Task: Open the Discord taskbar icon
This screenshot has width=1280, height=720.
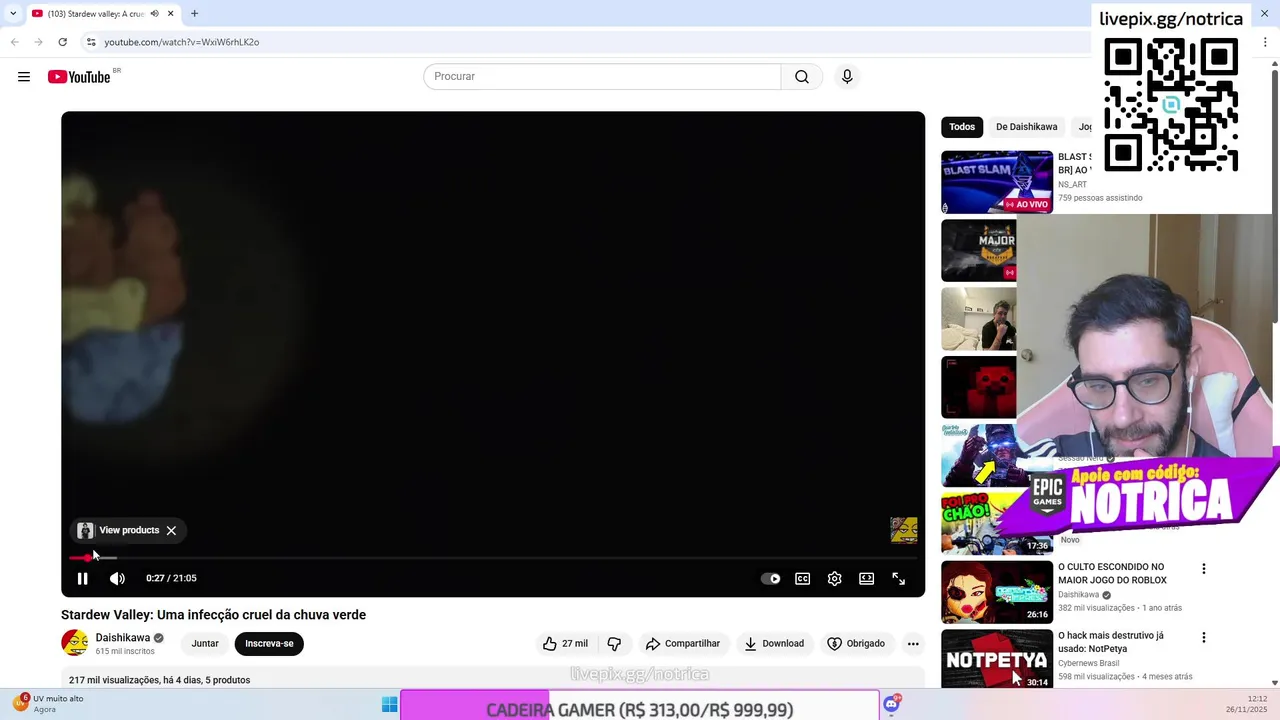Action: click(892, 705)
